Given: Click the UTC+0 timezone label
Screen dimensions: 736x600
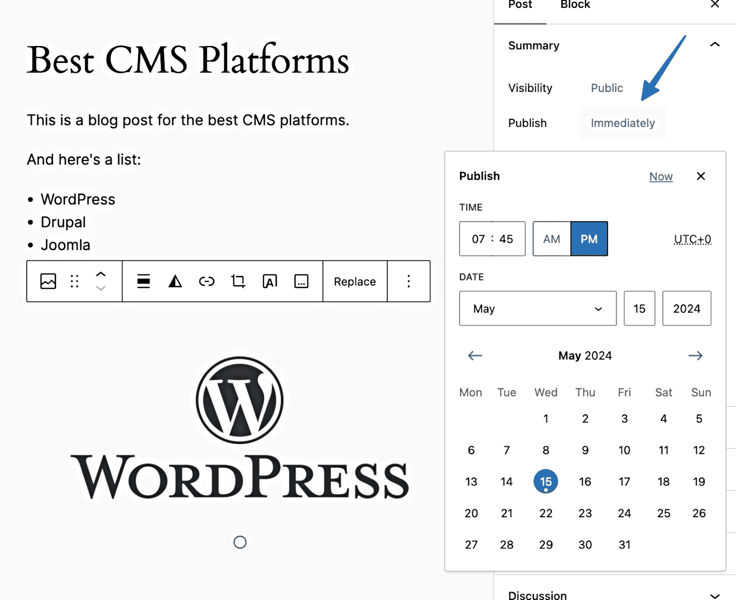Looking at the screenshot, I should [692, 239].
